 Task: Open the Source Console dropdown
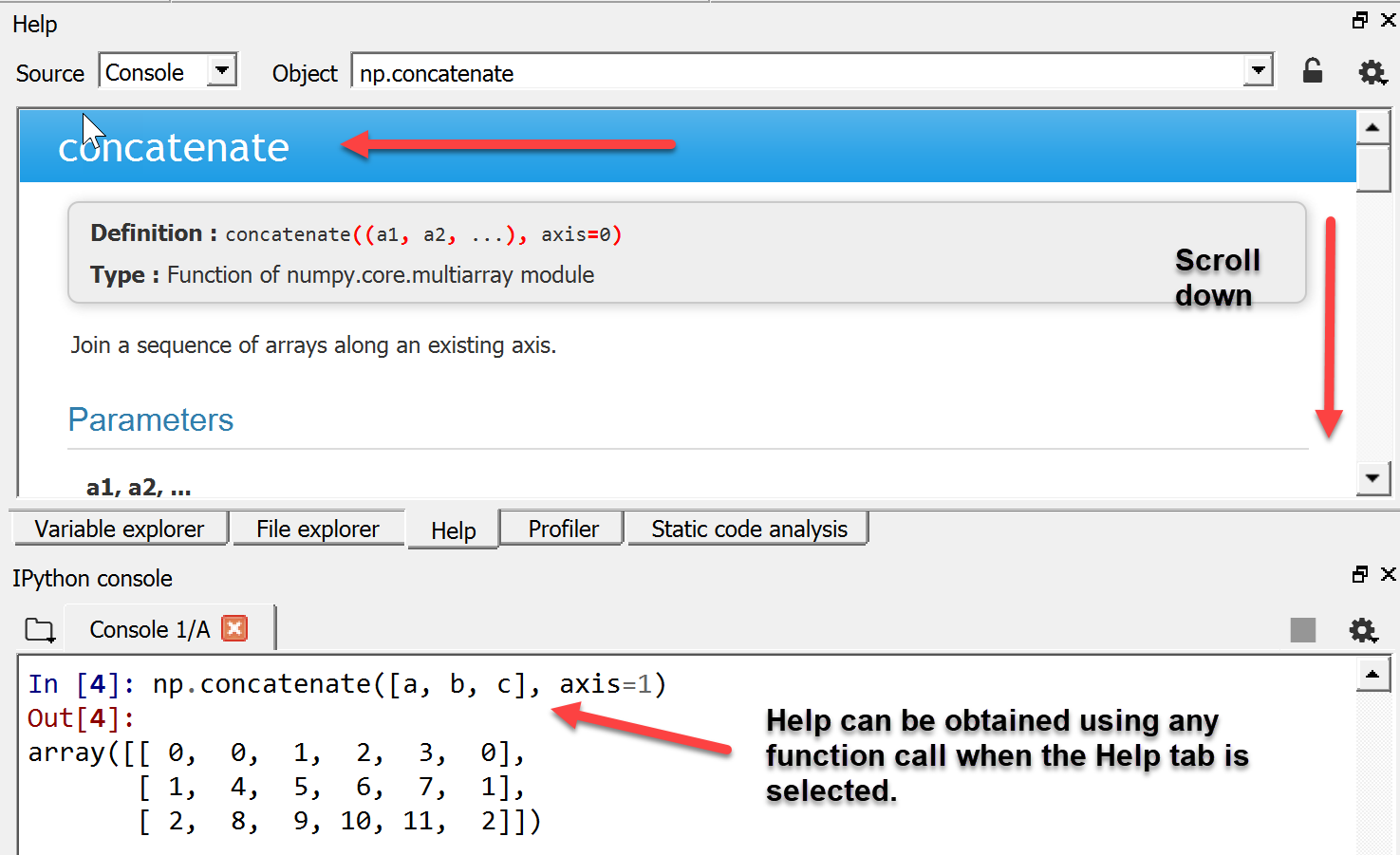point(169,71)
